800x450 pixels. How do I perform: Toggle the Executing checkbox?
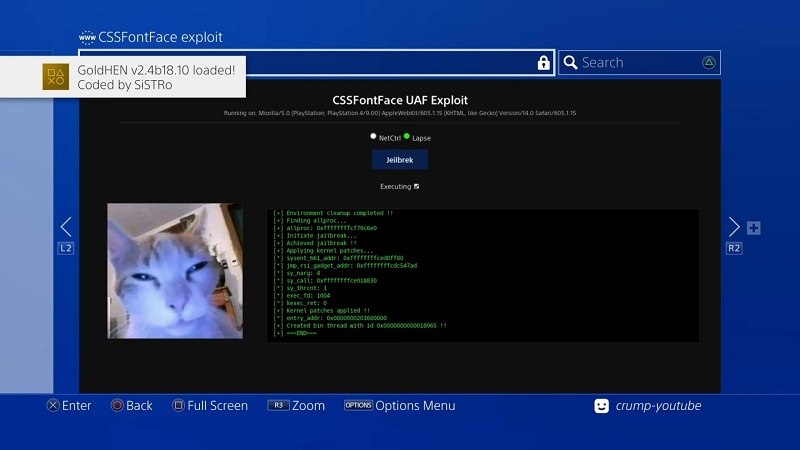point(416,186)
